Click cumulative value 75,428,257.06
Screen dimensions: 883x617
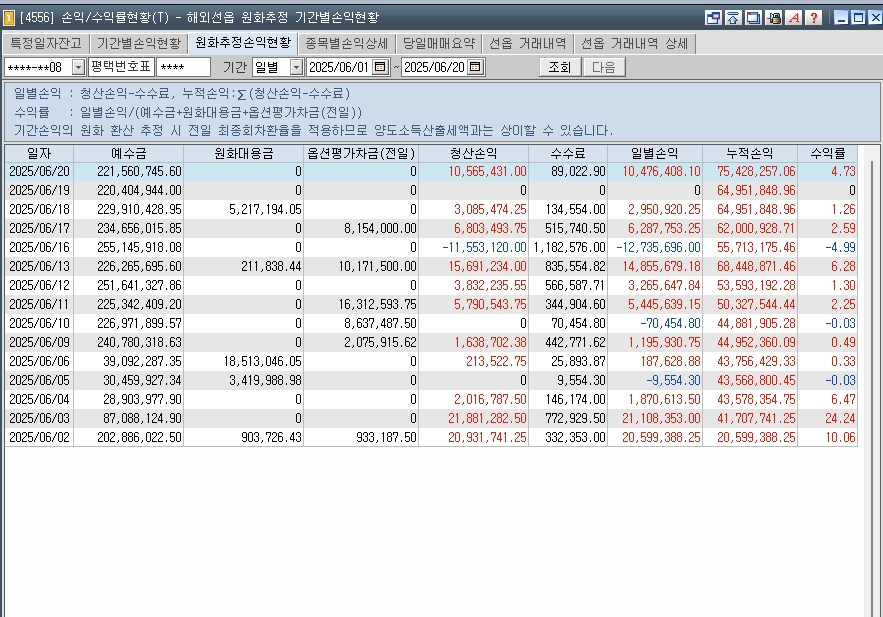pos(756,172)
